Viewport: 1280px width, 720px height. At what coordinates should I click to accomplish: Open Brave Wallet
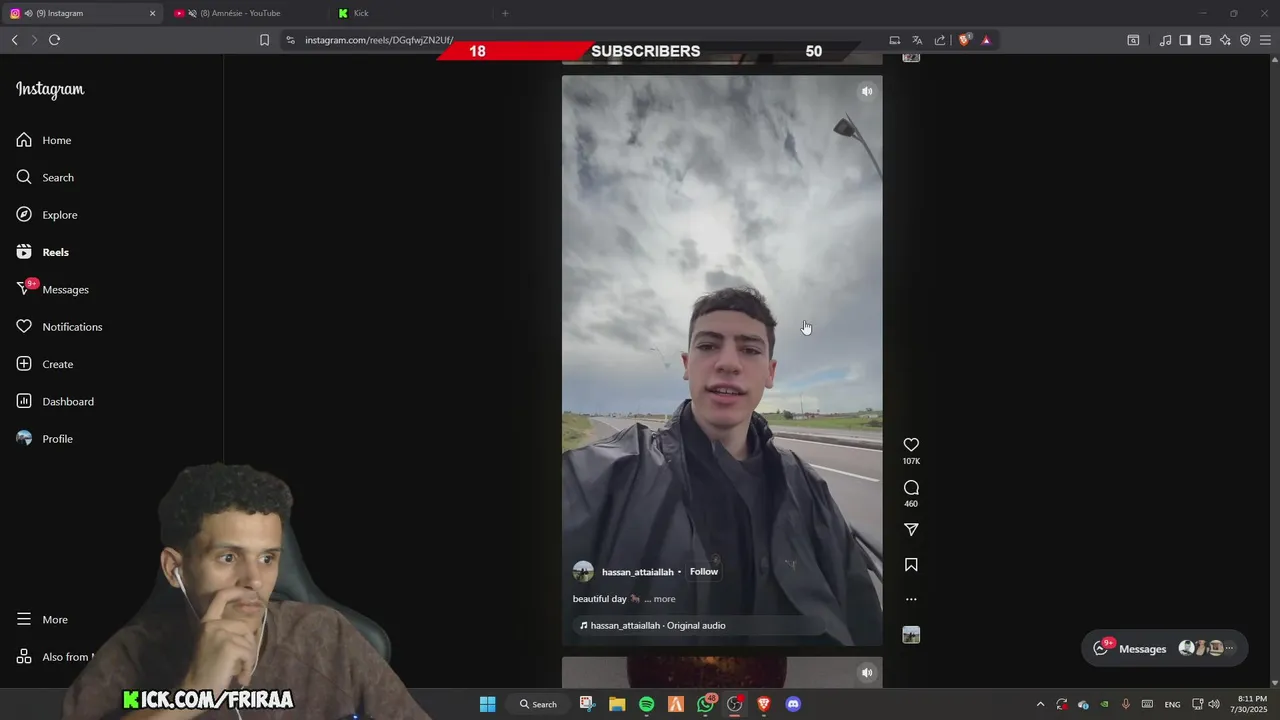(x=1205, y=40)
